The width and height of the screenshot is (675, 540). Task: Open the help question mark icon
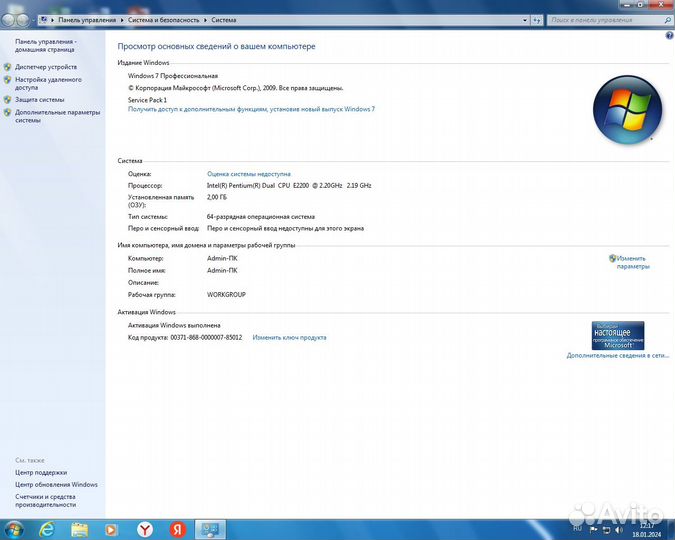(669, 36)
